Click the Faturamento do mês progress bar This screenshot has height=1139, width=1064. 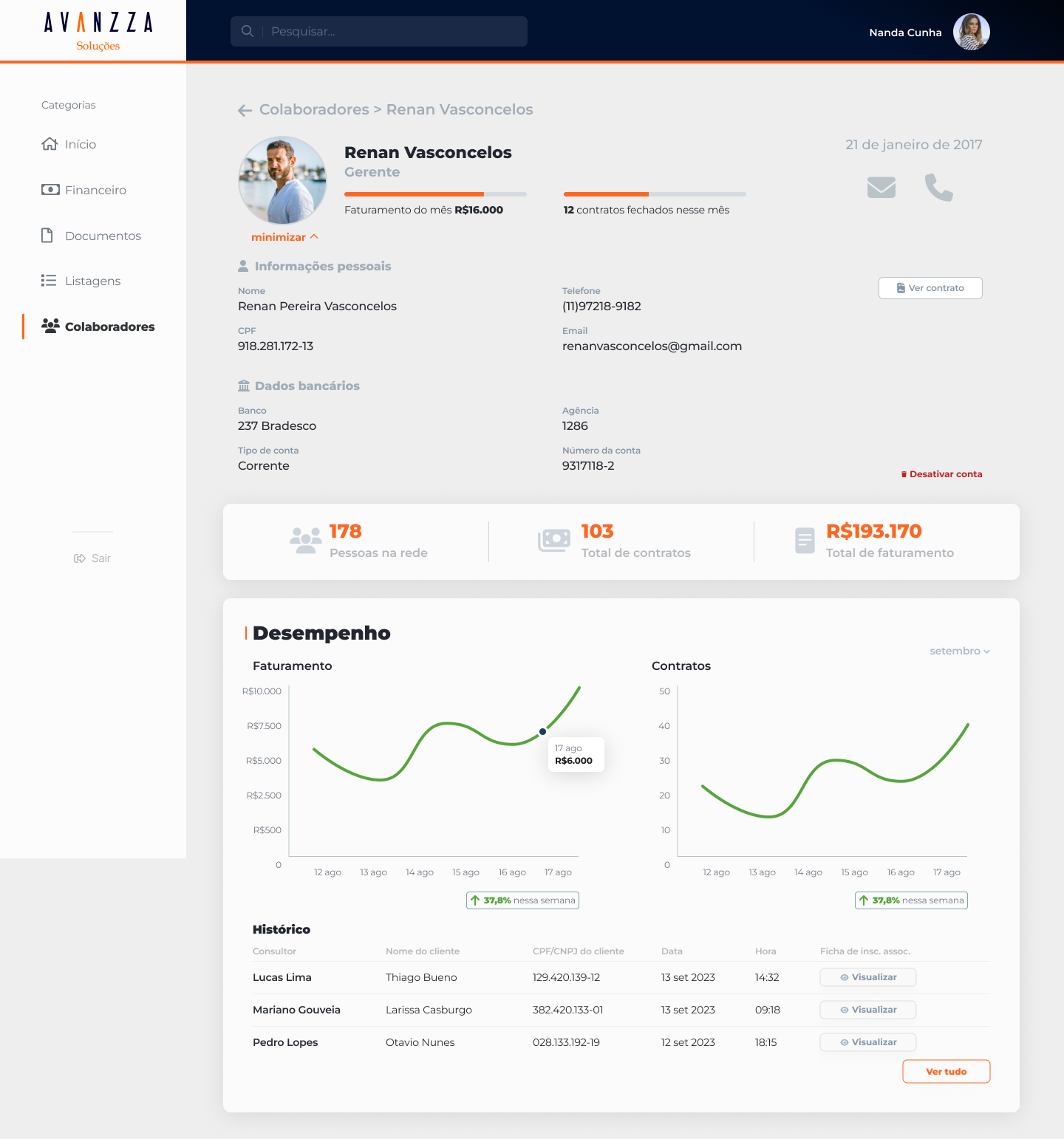[435, 194]
